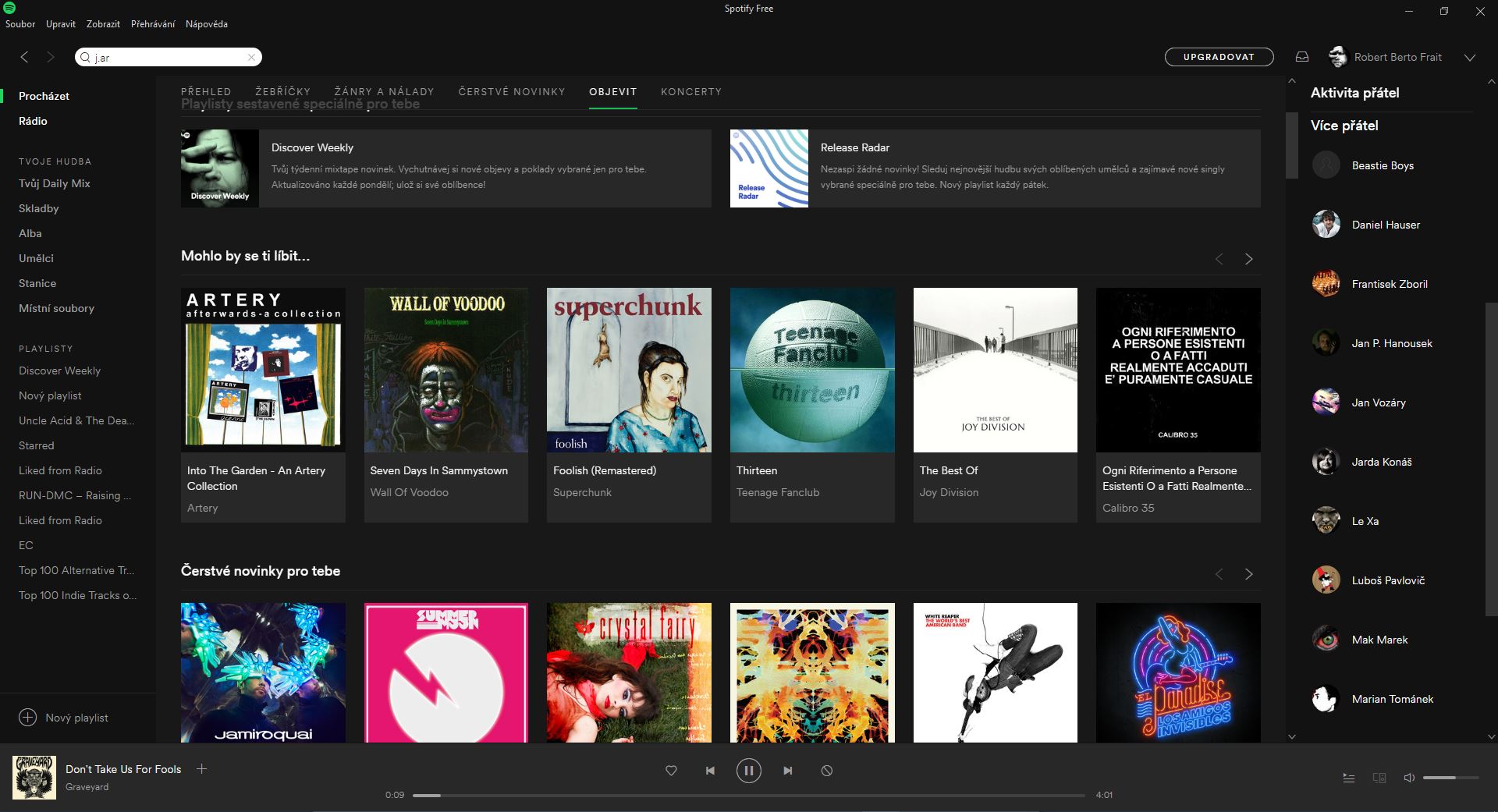This screenshot has width=1498, height=812.
Task: Open the devices available icon
Action: tap(1379, 778)
